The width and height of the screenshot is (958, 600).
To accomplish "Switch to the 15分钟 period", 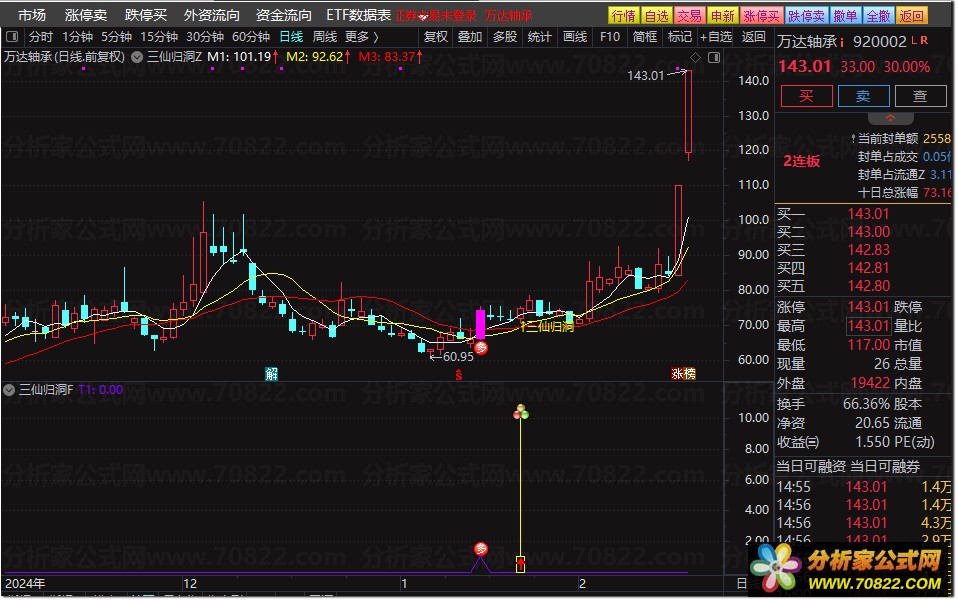I will click(x=159, y=37).
